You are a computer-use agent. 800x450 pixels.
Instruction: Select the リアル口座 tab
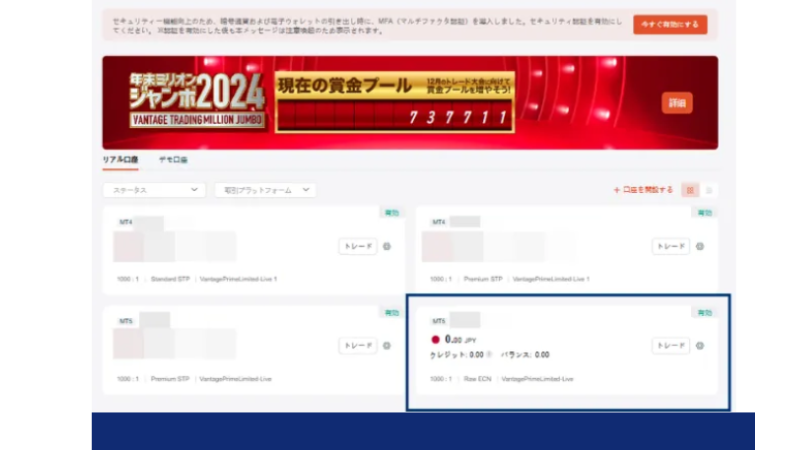tap(120, 159)
